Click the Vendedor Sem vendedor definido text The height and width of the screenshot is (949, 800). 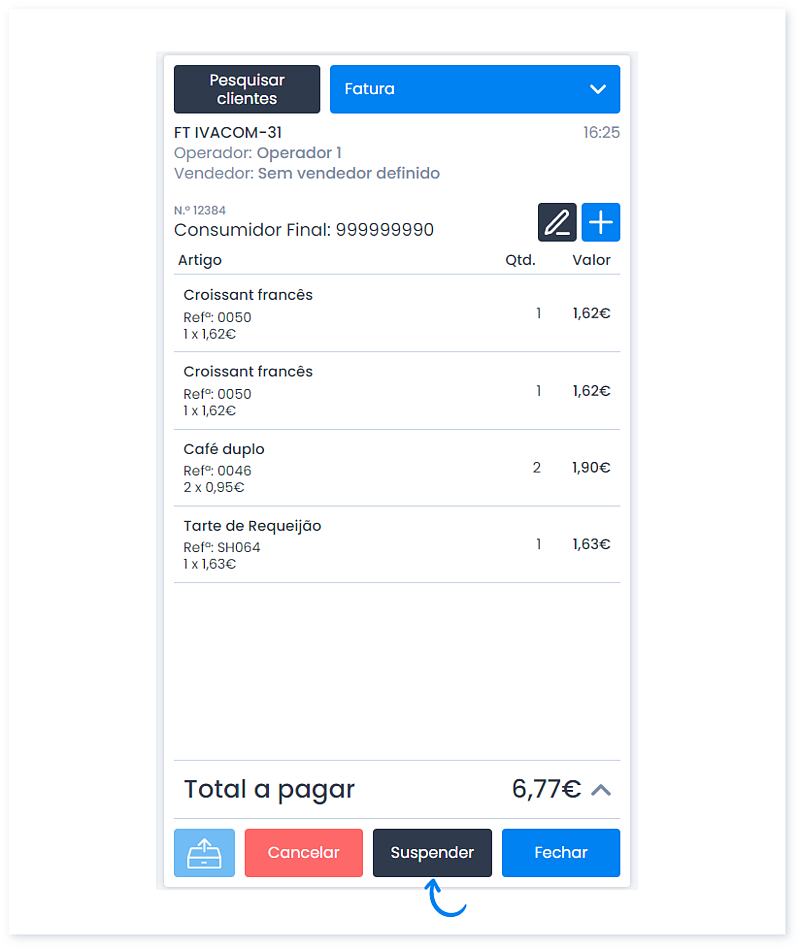click(307, 174)
